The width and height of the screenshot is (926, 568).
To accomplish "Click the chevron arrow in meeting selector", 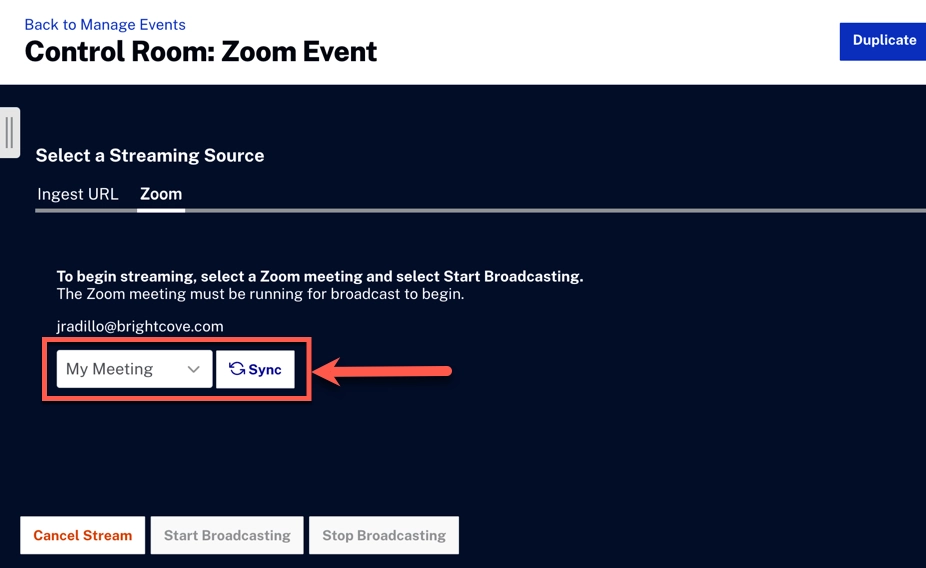I will pyautogui.click(x=194, y=369).
